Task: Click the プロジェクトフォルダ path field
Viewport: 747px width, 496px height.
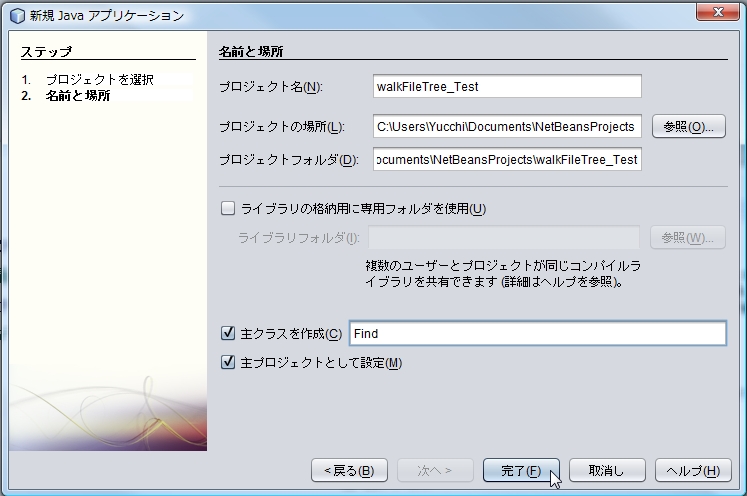Action: (x=506, y=160)
